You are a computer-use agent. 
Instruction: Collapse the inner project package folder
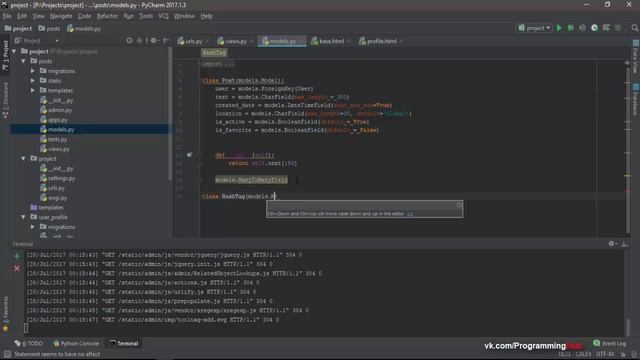pyautogui.click(x=24, y=159)
